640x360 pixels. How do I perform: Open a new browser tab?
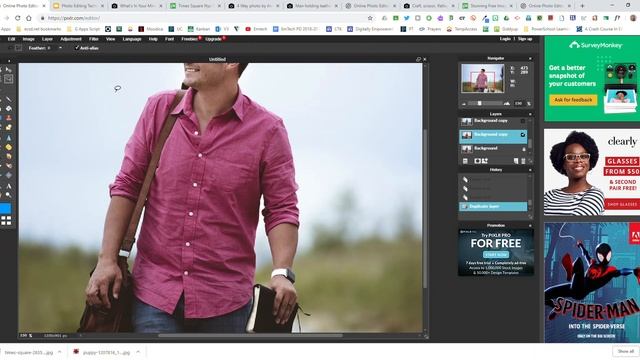(x=582, y=6)
